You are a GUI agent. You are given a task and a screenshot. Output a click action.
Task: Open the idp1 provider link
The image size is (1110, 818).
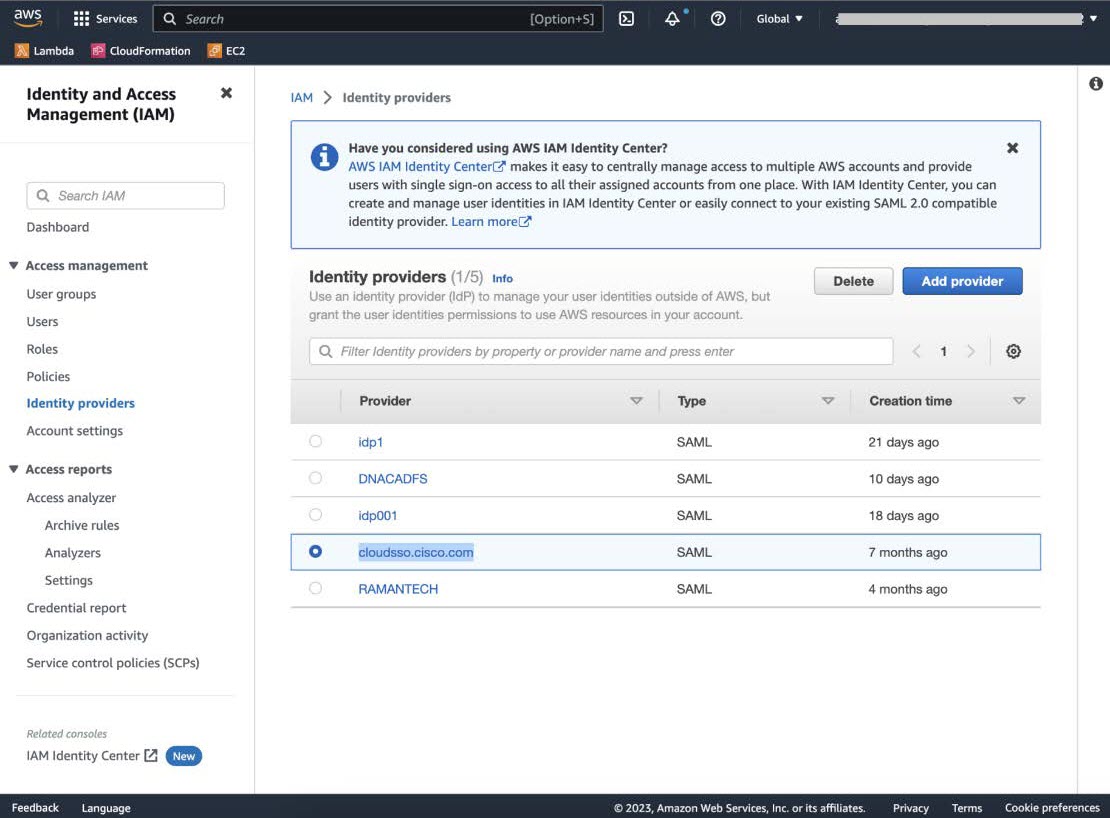coord(371,442)
